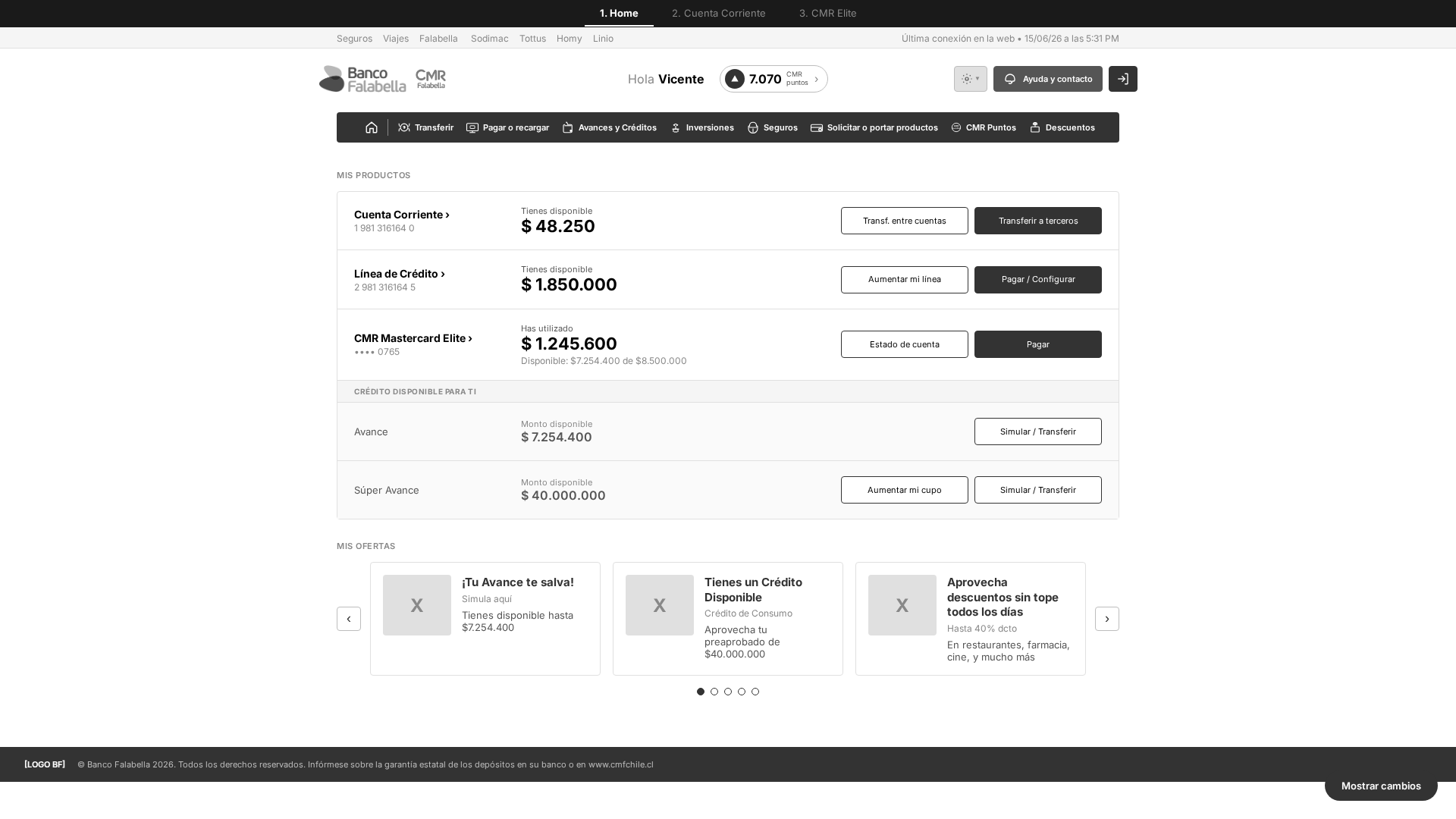The width and height of the screenshot is (1456, 819).
Task: Click Pagar / Configurar button
Action: (1038, 280)
